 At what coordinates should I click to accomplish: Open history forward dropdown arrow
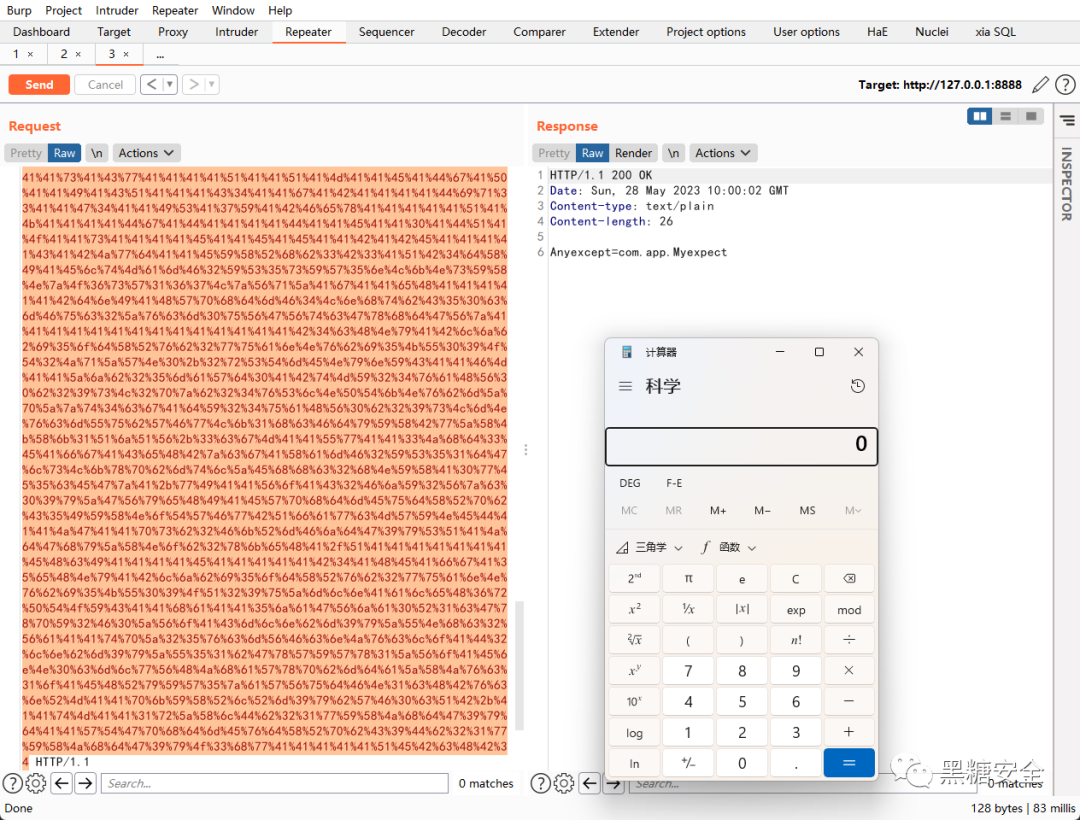[x=211, y=85]
